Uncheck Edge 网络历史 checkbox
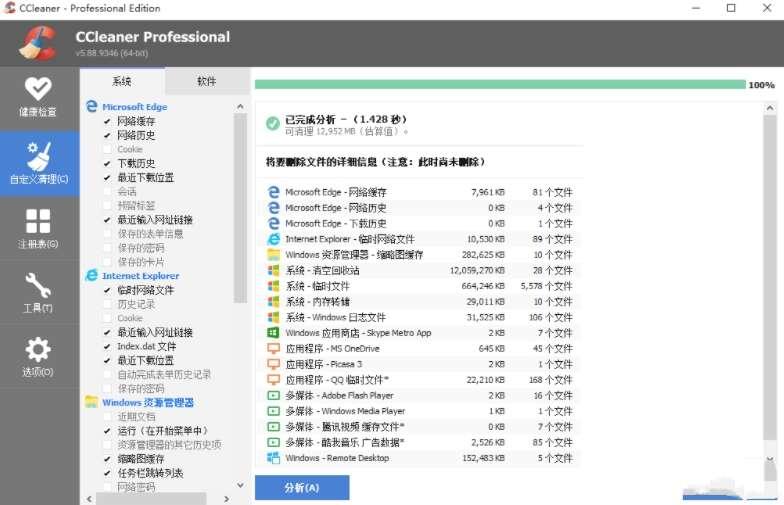This screenshot has width=784, height=505. click(x=107, y=135)
